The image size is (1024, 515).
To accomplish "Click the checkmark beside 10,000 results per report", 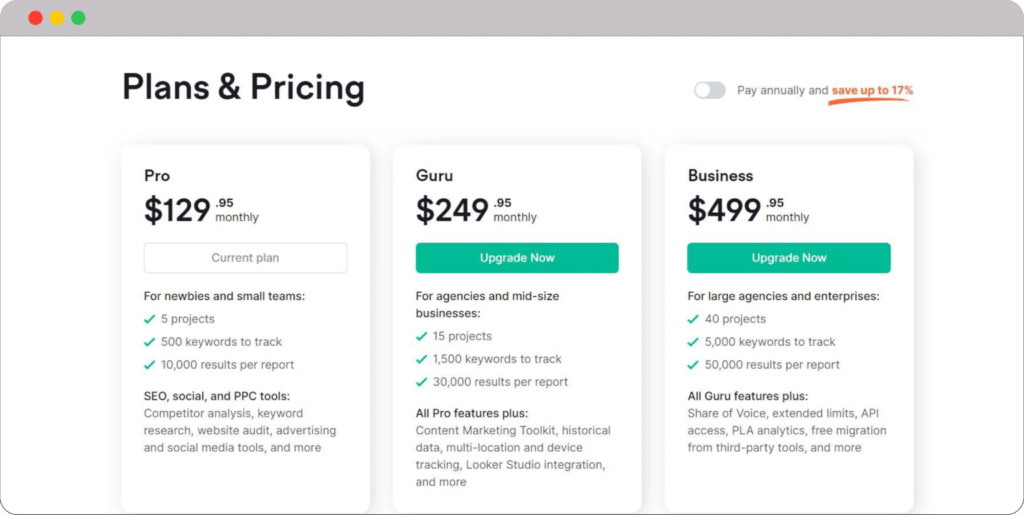I will [x=150, y=365].
